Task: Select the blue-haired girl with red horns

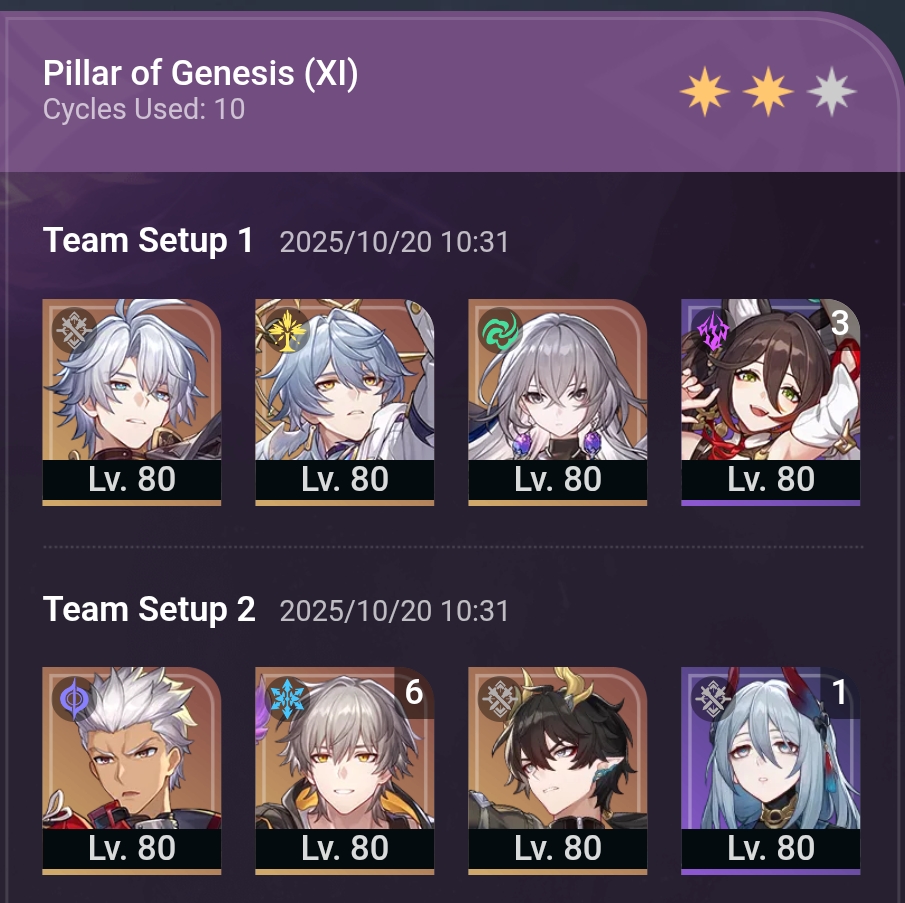Action: (771, 771)
